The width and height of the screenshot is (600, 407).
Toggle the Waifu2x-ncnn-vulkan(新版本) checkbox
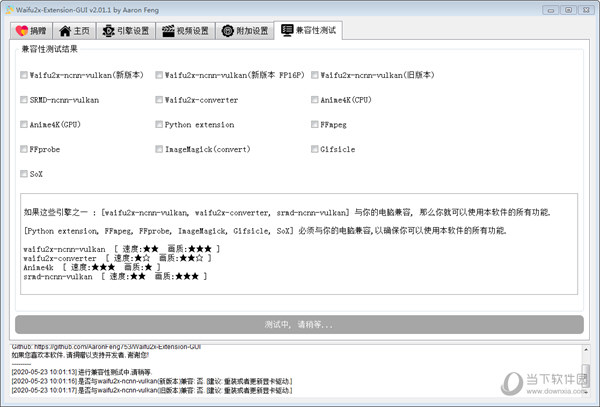tap(24, 75)
